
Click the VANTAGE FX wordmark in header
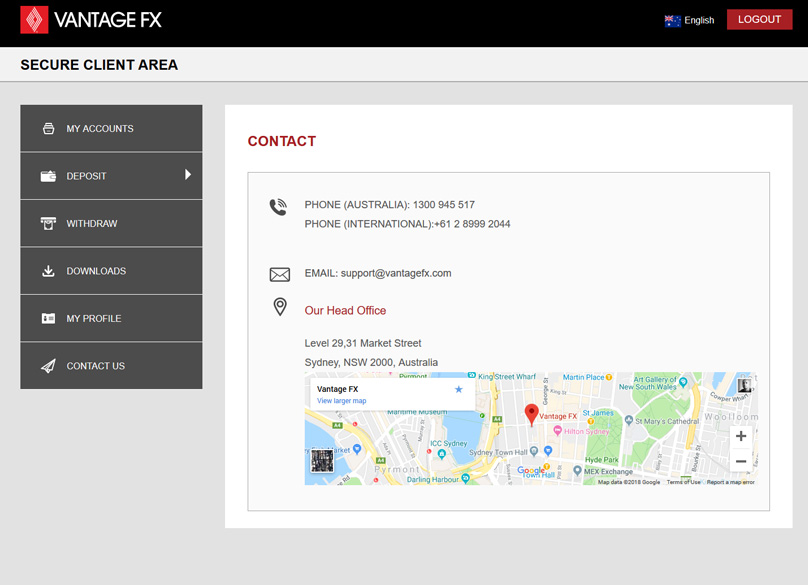(108, 20)
